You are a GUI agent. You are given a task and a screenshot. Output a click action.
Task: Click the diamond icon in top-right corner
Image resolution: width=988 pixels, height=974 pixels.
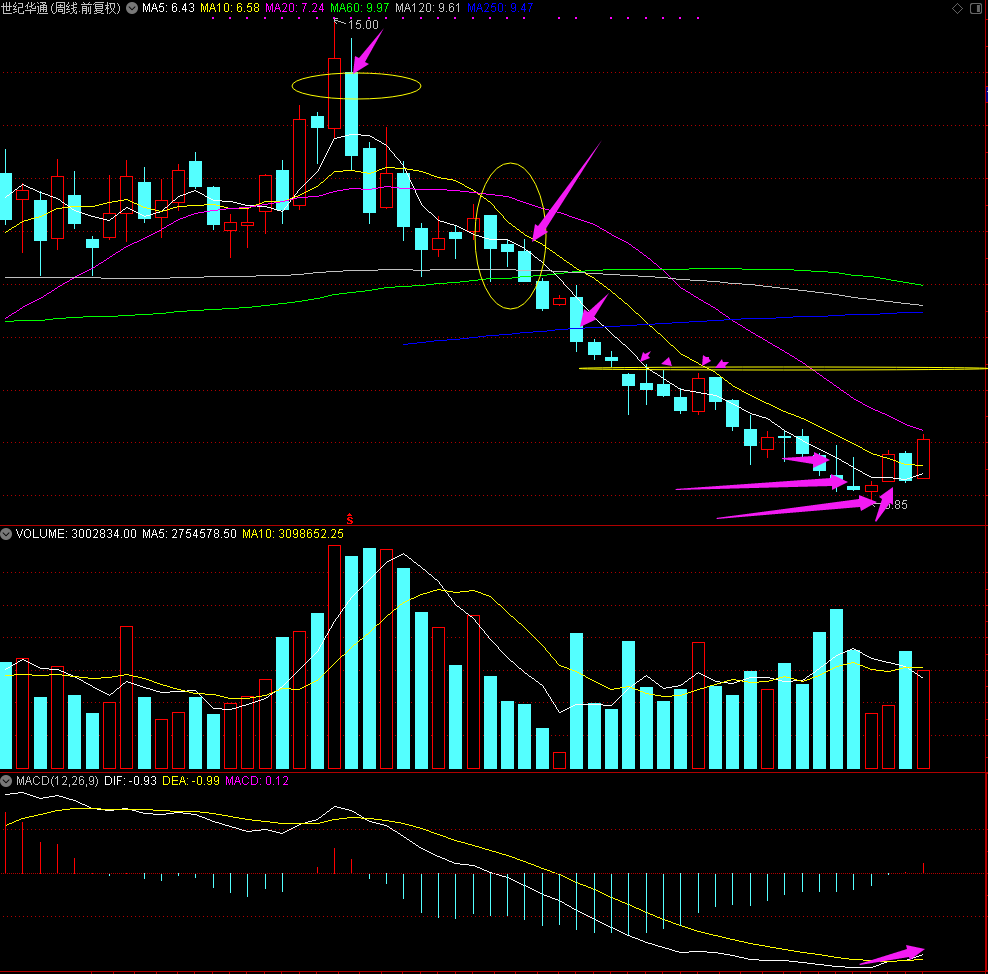[958, 8]
